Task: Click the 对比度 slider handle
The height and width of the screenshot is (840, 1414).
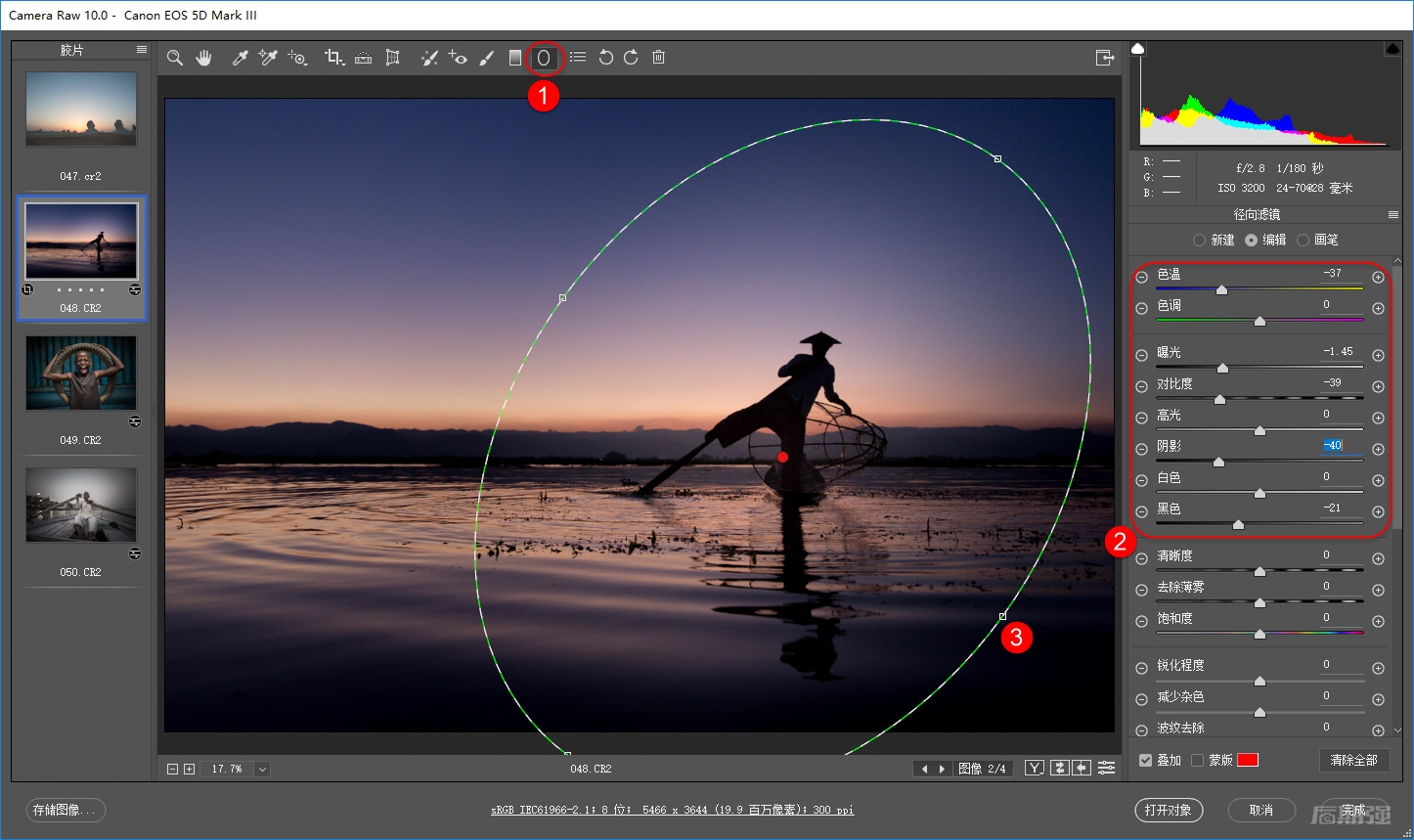Action: click(x=1219, y=399)
